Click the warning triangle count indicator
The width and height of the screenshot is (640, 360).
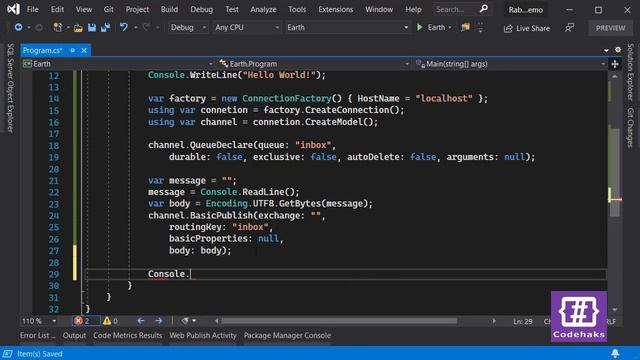pos(110,321)
